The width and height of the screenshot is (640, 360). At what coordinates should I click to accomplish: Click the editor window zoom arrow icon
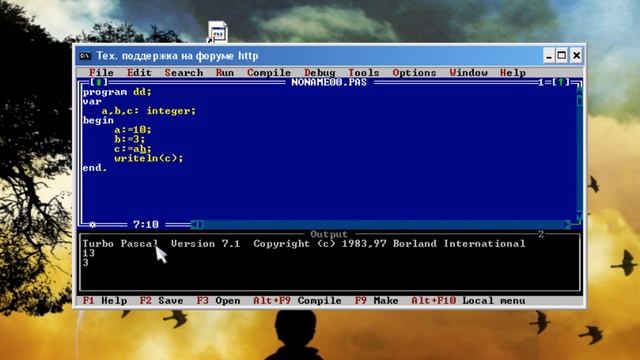coord(561,82)
